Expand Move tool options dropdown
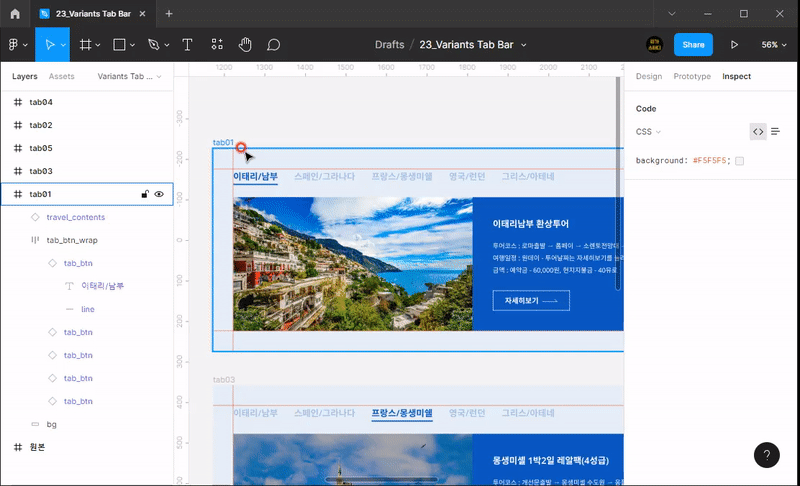The width and height of the screenshot is (800, 486). pyautogui.click(x=63, y=45)
